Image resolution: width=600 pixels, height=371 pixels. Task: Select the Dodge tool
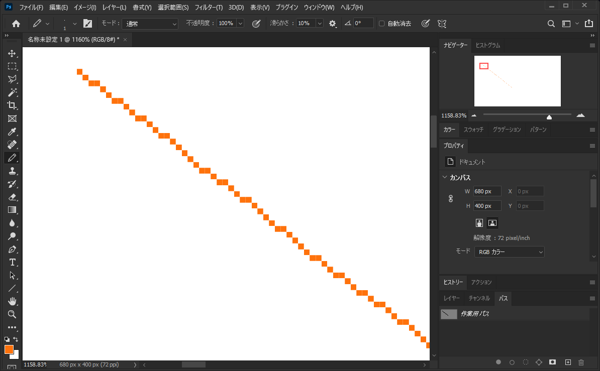click(12, 236)
